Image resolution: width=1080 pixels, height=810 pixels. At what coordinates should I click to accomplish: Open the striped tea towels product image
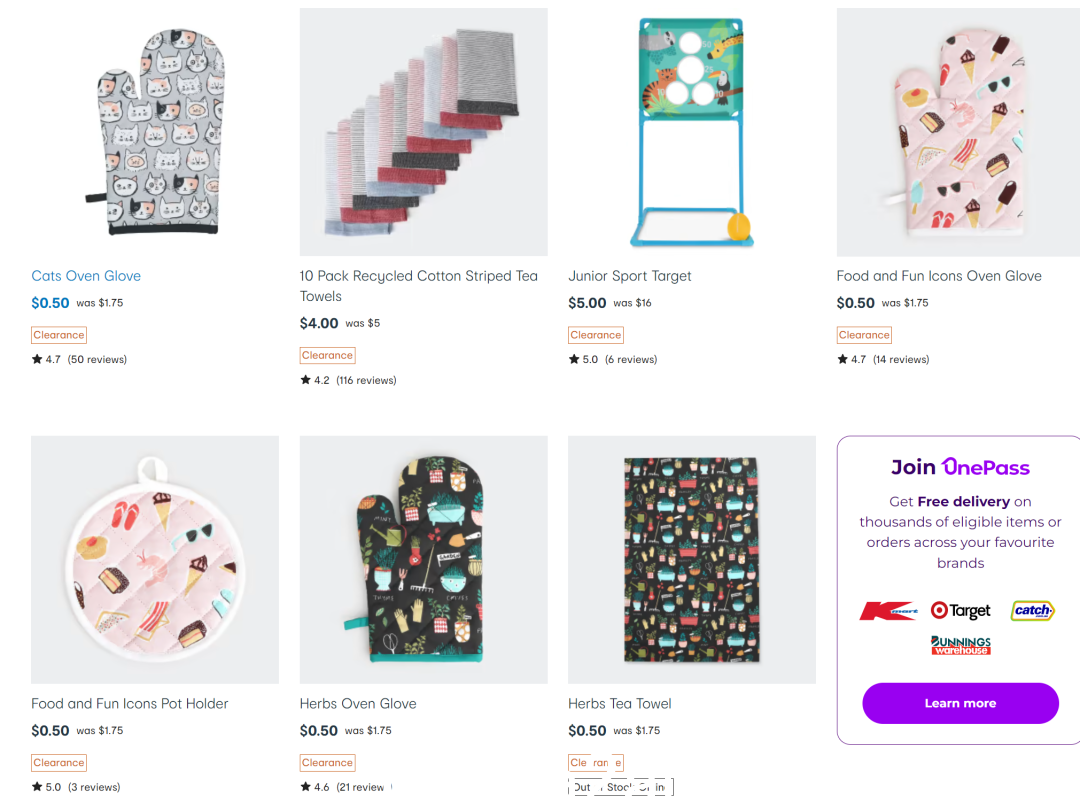[424, 132]
